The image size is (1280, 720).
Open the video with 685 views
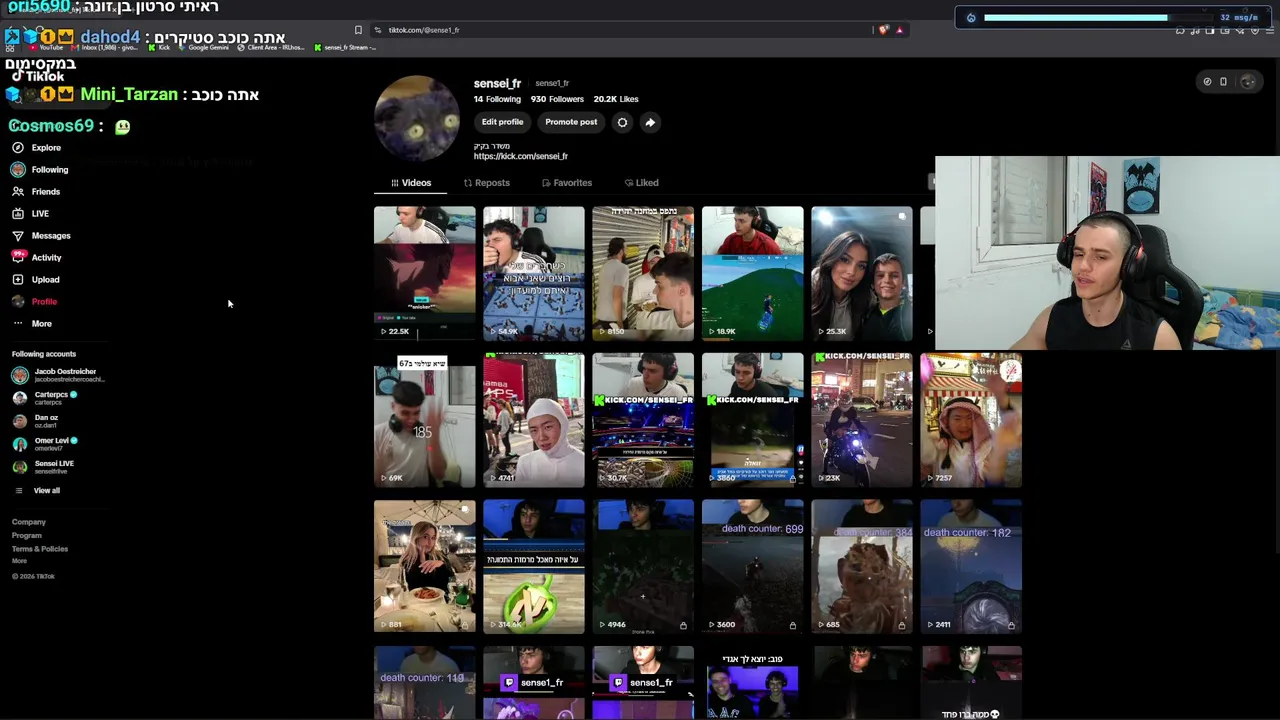coord(862,567)
